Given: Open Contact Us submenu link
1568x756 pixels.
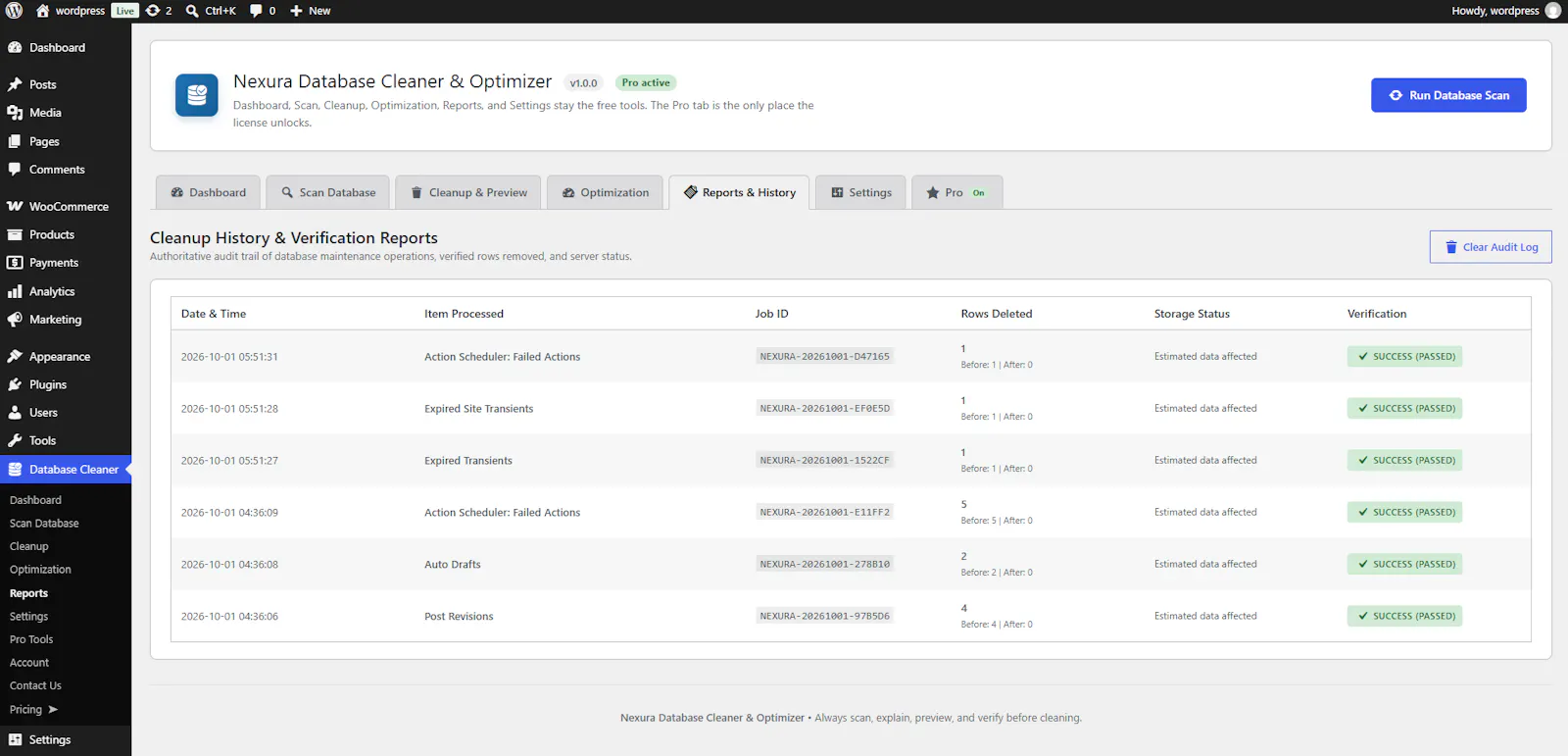Looking at the screenshot, I should 35,685.
